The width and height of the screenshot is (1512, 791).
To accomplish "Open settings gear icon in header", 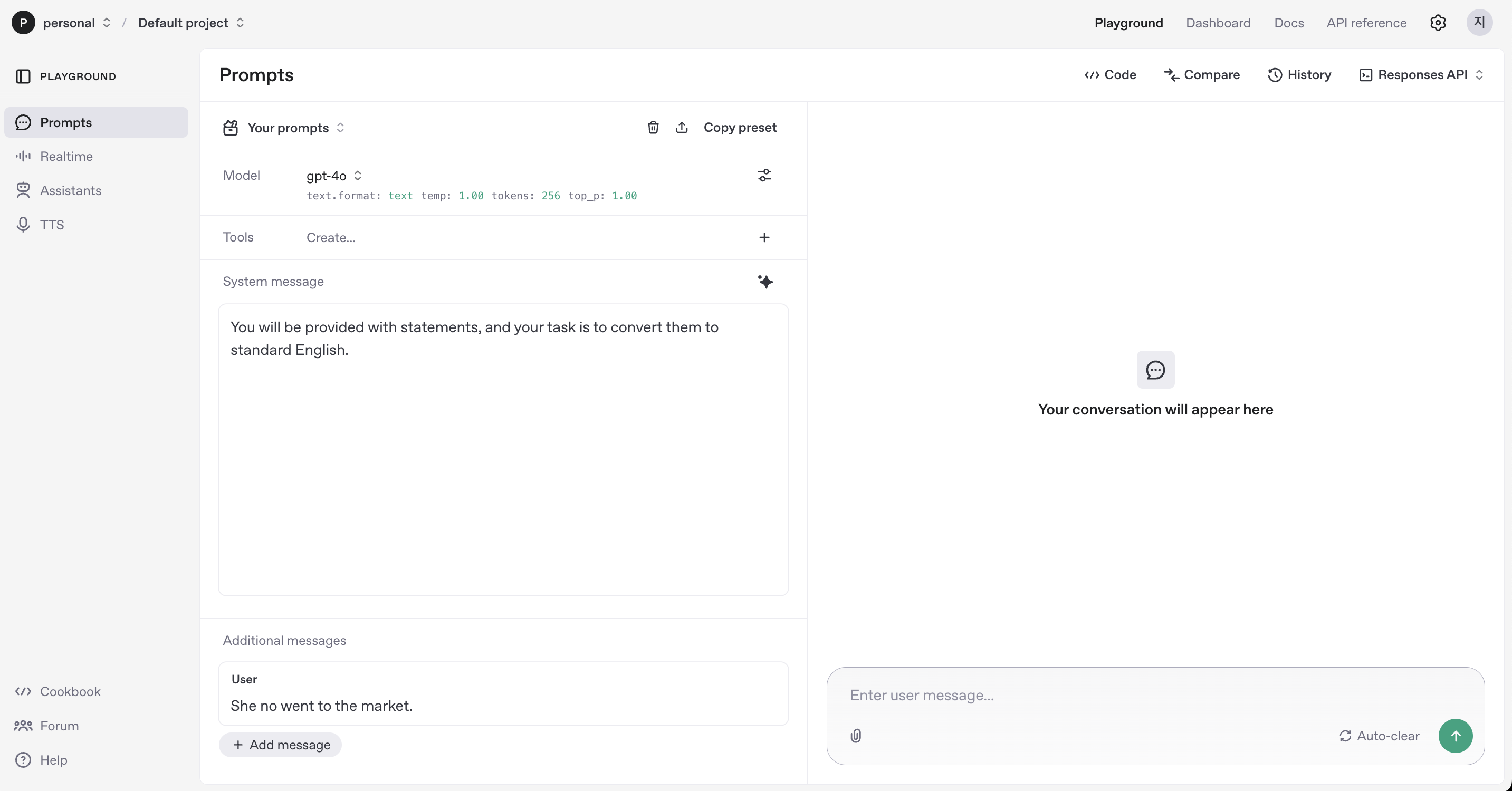I will pos(1438,23).
